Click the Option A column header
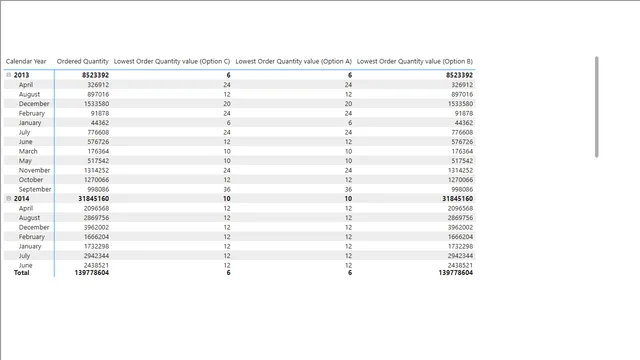The height and width of the screenshot is (360, 640). tap(293, 61)
